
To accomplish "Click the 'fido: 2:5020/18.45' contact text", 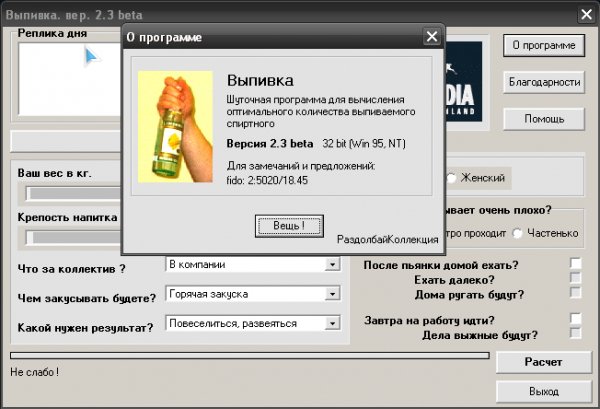I will click(x=267, y=180).
